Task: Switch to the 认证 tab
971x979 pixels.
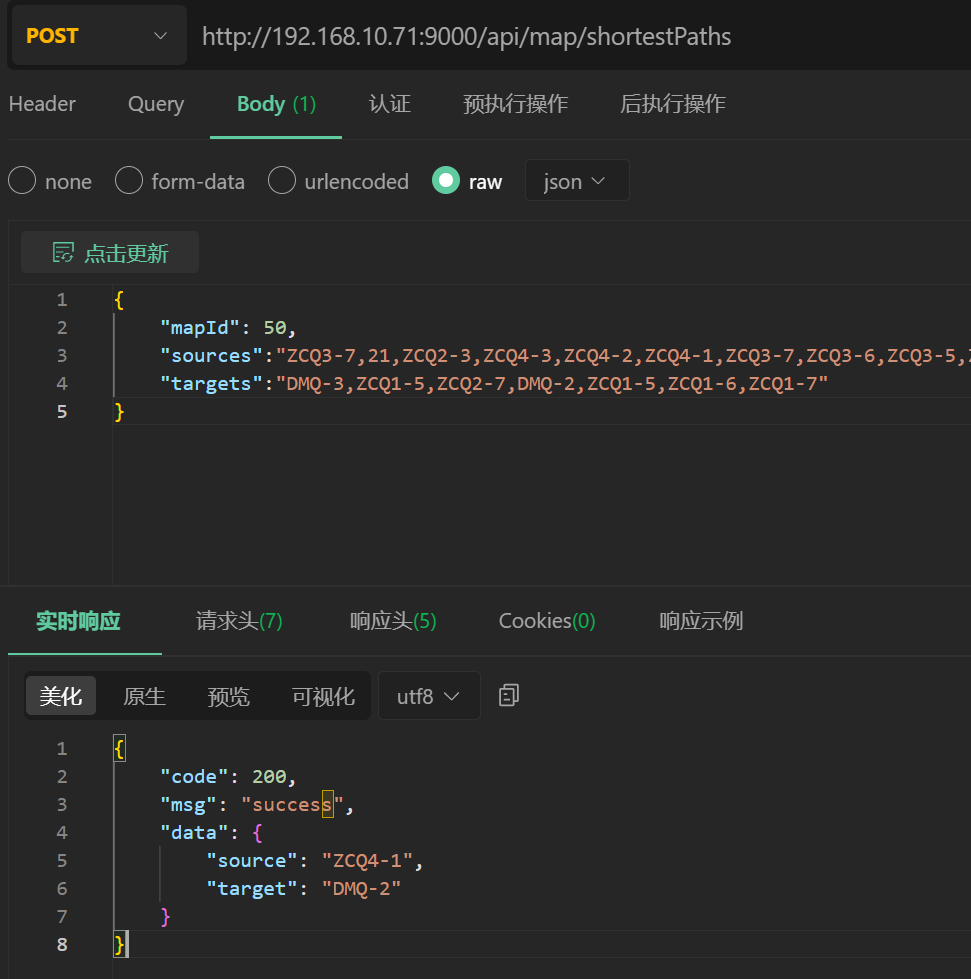Action: coord(390,104)
